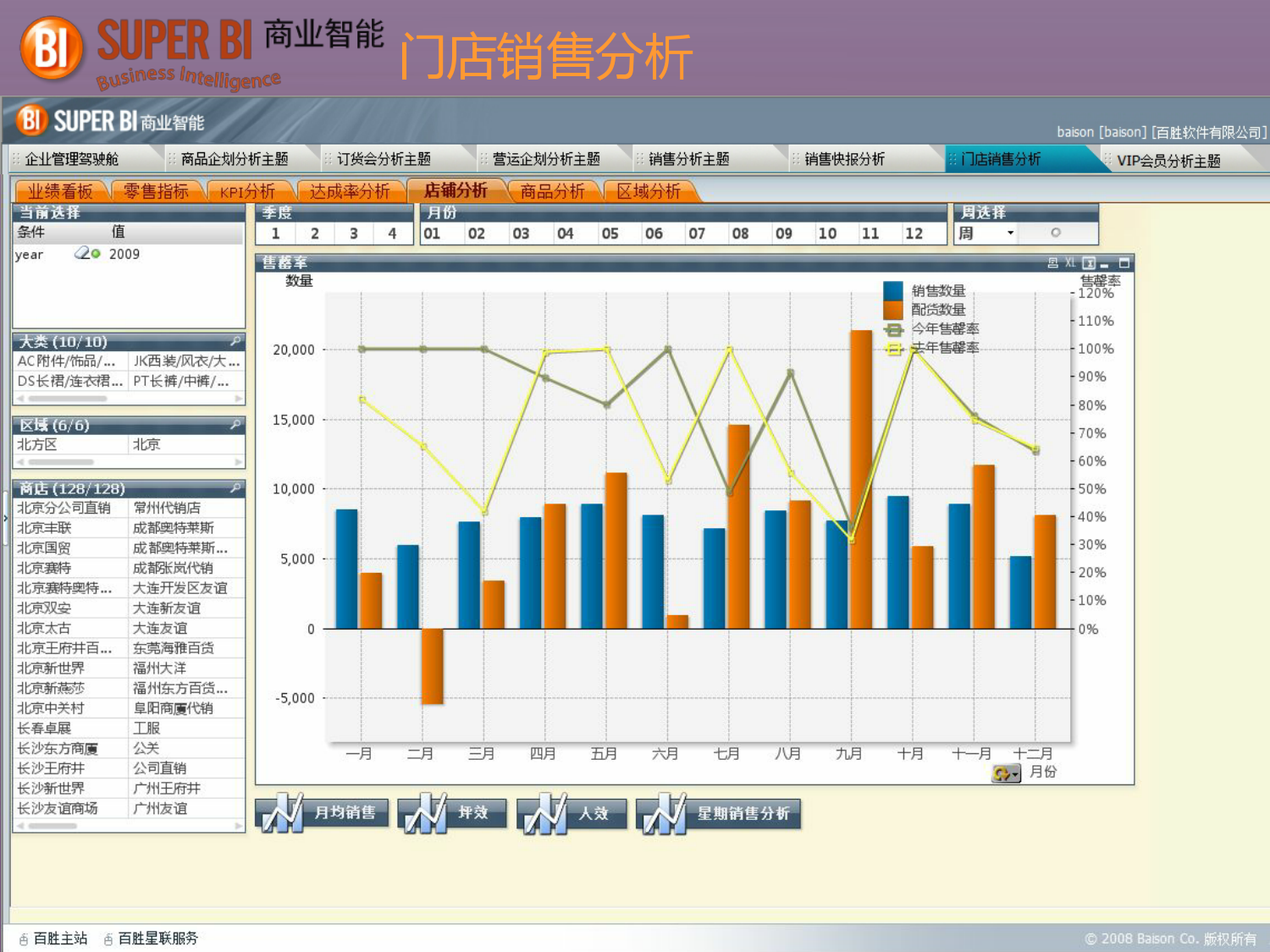Maximize the 售罄率 chart object
This screenshot has height=952, width=1270.
tap(1124, 263)
